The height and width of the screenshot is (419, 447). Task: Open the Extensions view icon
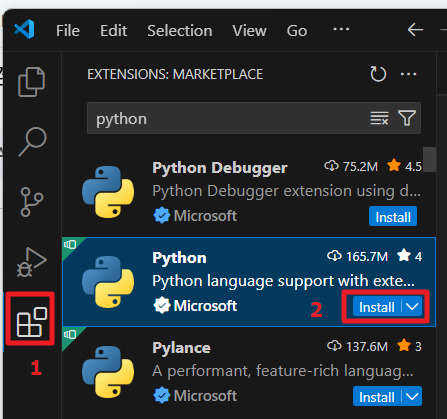click(x=31, y=322)
